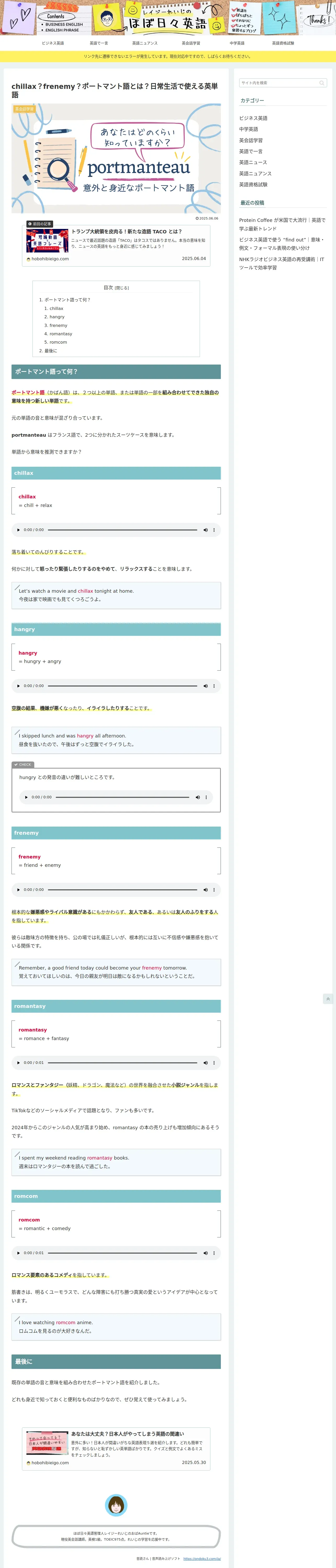Mute the romcom audio player

(x=205, y=1253)
